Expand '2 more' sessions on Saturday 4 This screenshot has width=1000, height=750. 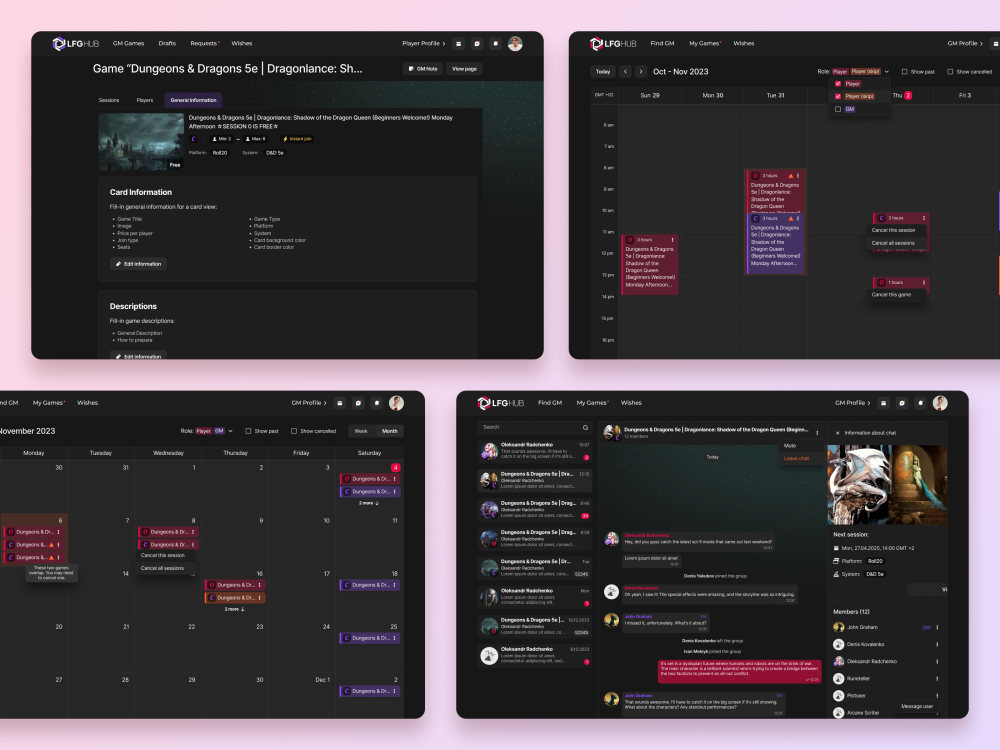point(369,503)
